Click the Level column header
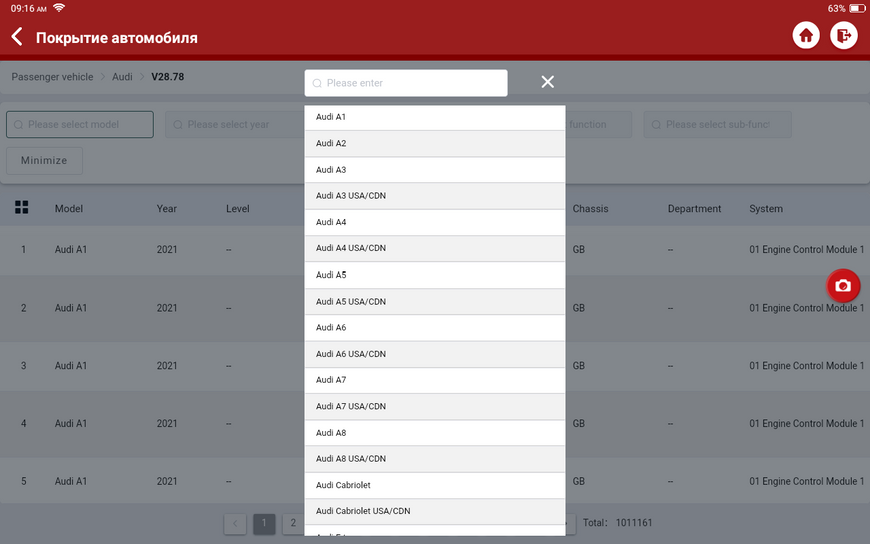This screenshot has width=870, height=544. 237,209
